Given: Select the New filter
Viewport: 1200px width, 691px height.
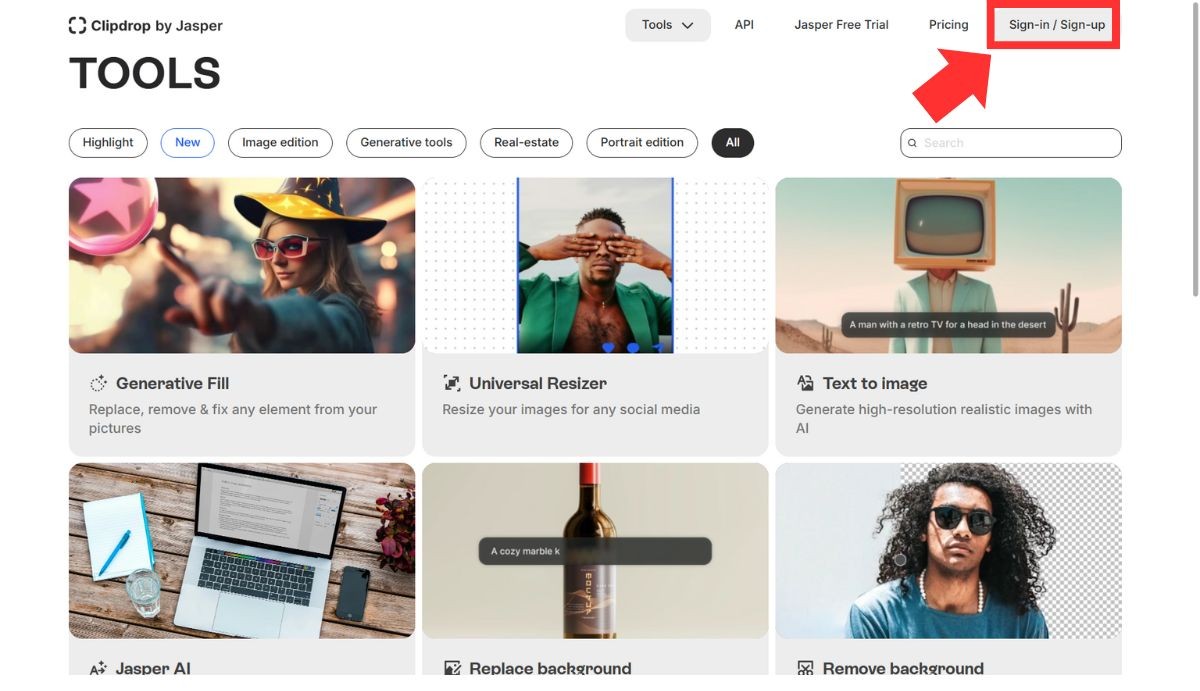Looking at the screenshot, I should [188, 142].
